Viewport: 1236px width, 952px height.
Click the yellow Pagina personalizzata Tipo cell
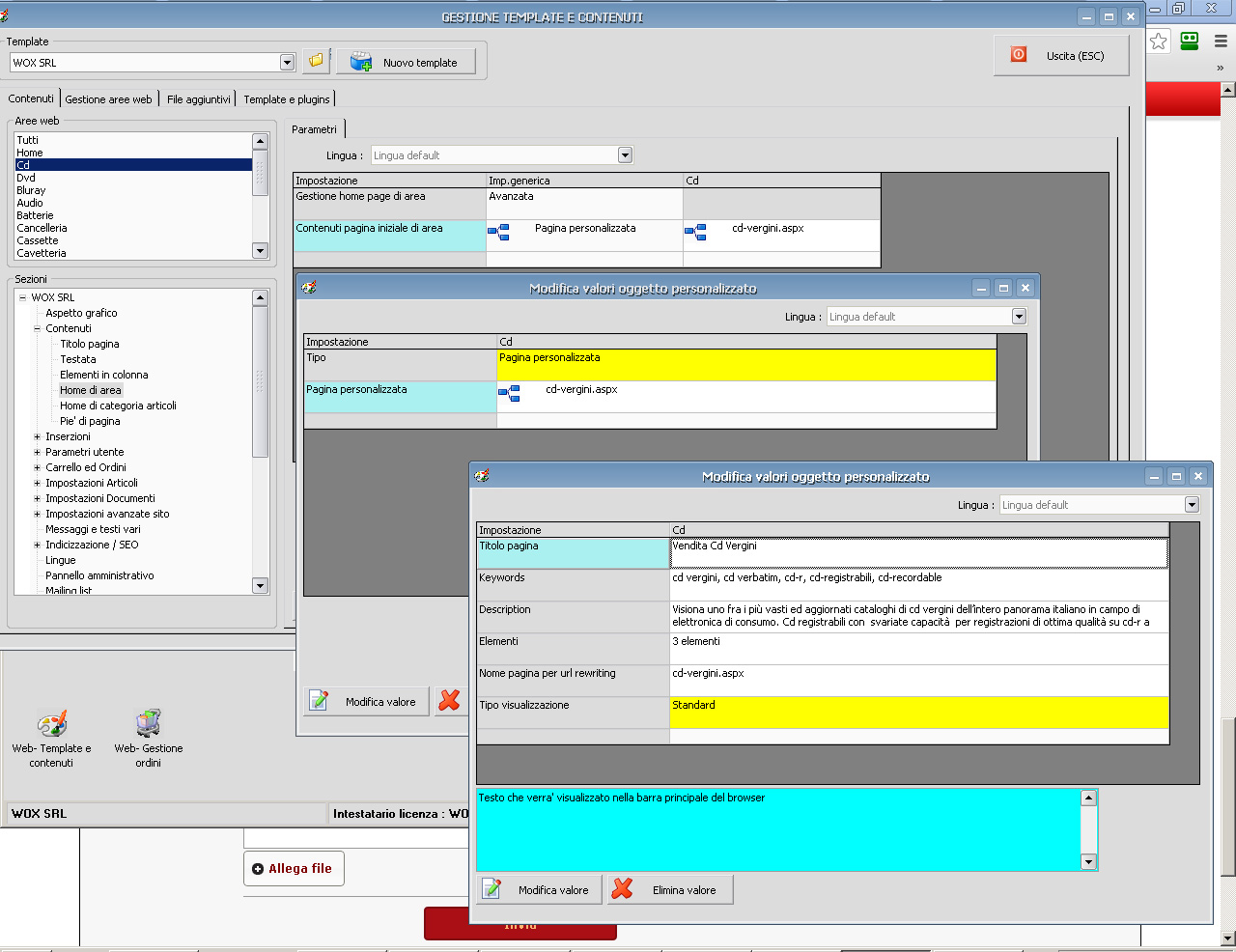[x=746, y=365]
